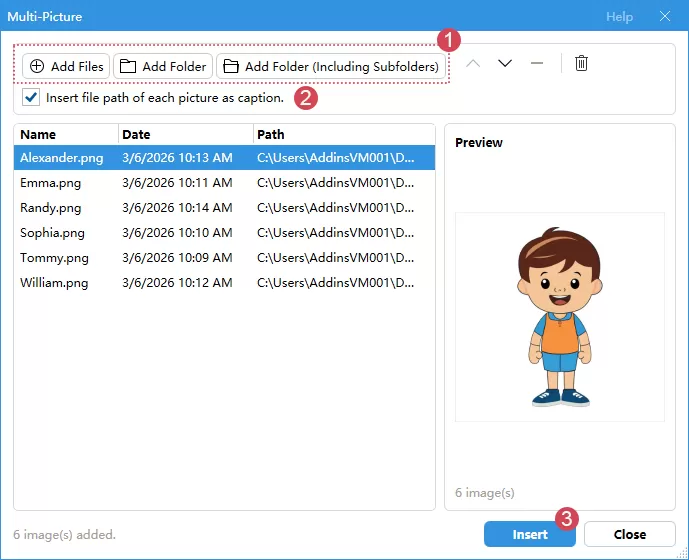Clear list with trash can icon
689x560 pixels.
pyautogui.click(x=581, y=63)
